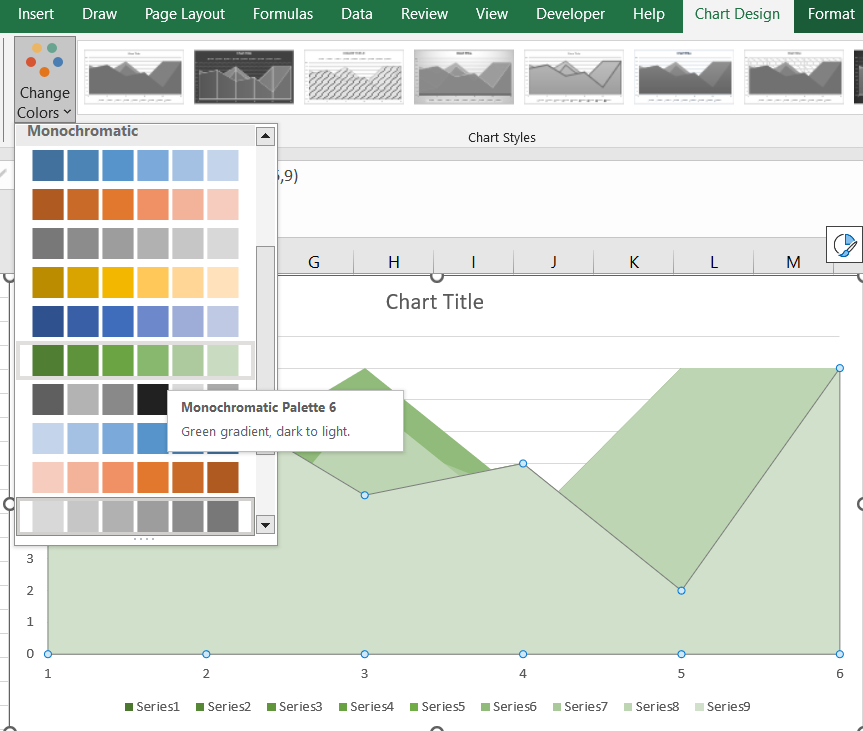Click the Chart Styles paintbrush icon
863x731 pixels.
point(845,245)
